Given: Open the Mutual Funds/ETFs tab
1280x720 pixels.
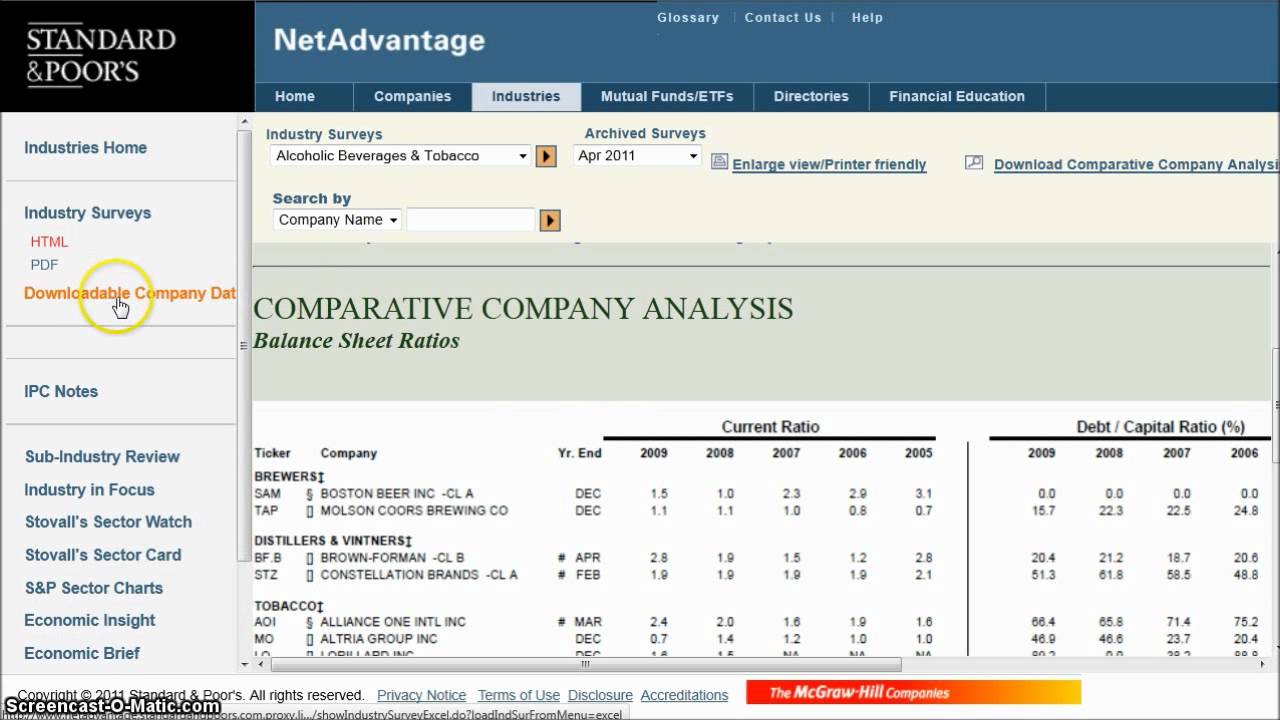Looking at the screenshot, I should (667, 97).
